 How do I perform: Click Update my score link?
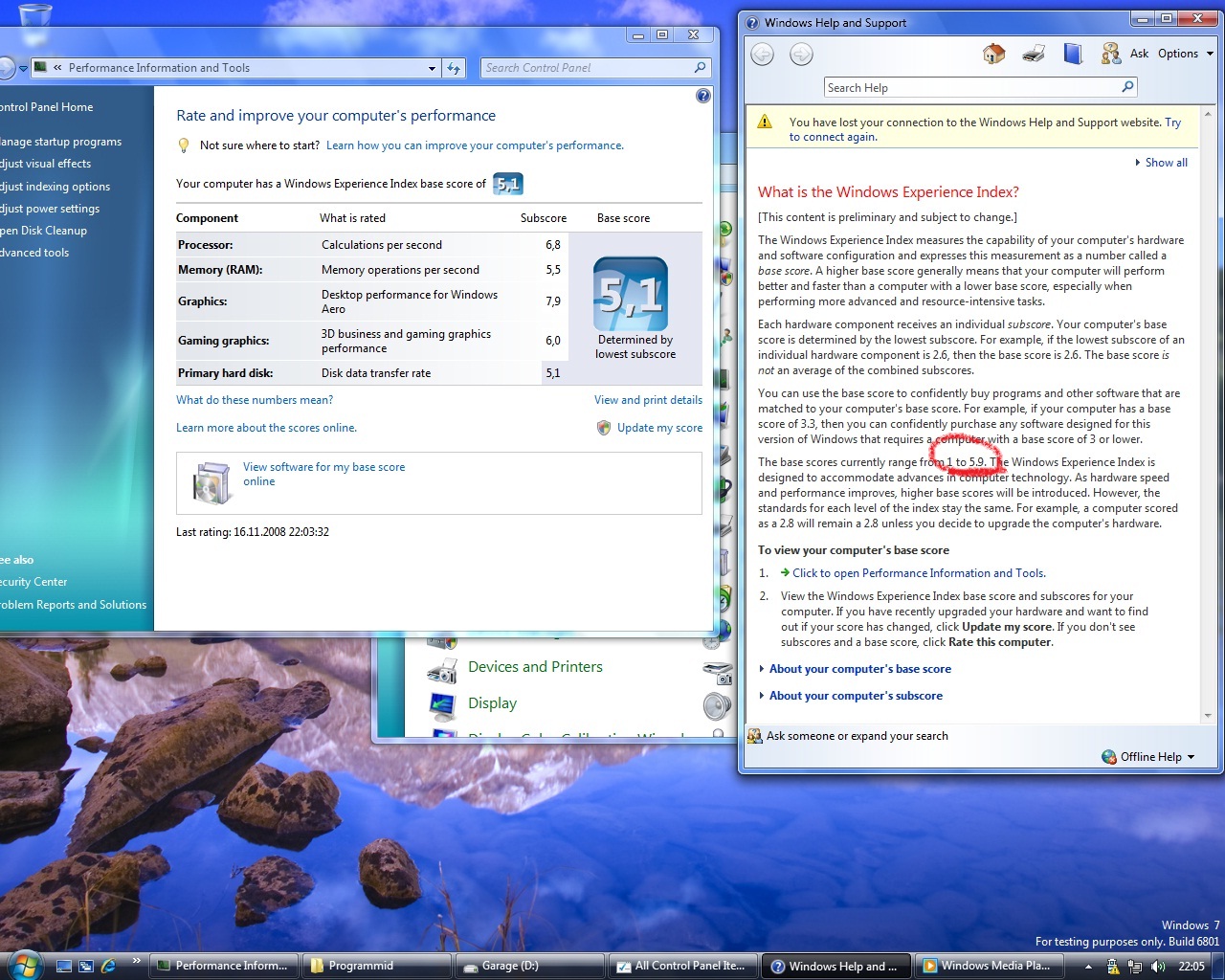click(x=659, y=428)
